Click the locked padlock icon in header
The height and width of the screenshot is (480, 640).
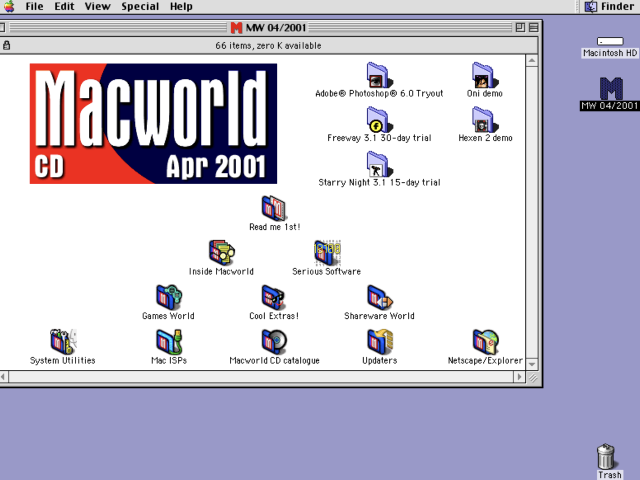[6, 45]
